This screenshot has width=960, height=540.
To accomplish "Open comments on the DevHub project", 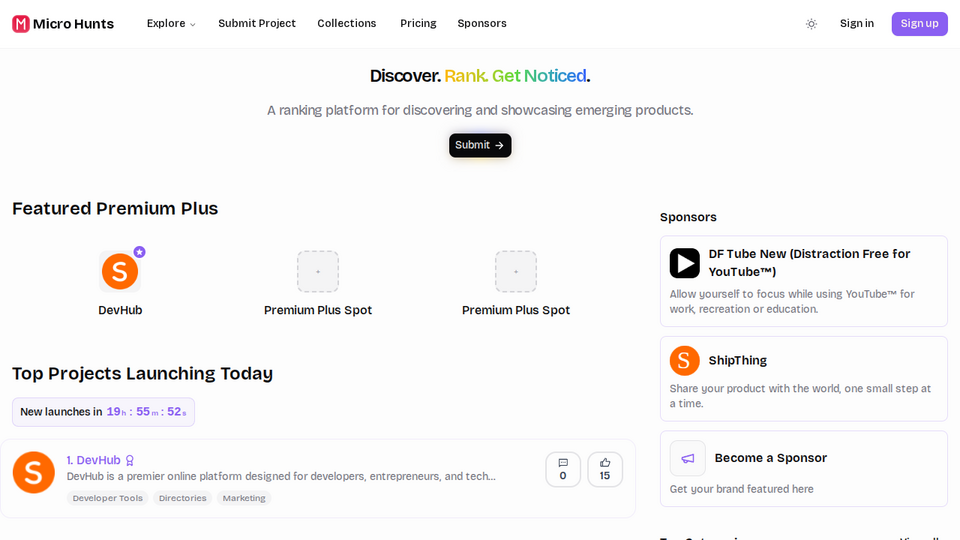I will tap(563, 470).
